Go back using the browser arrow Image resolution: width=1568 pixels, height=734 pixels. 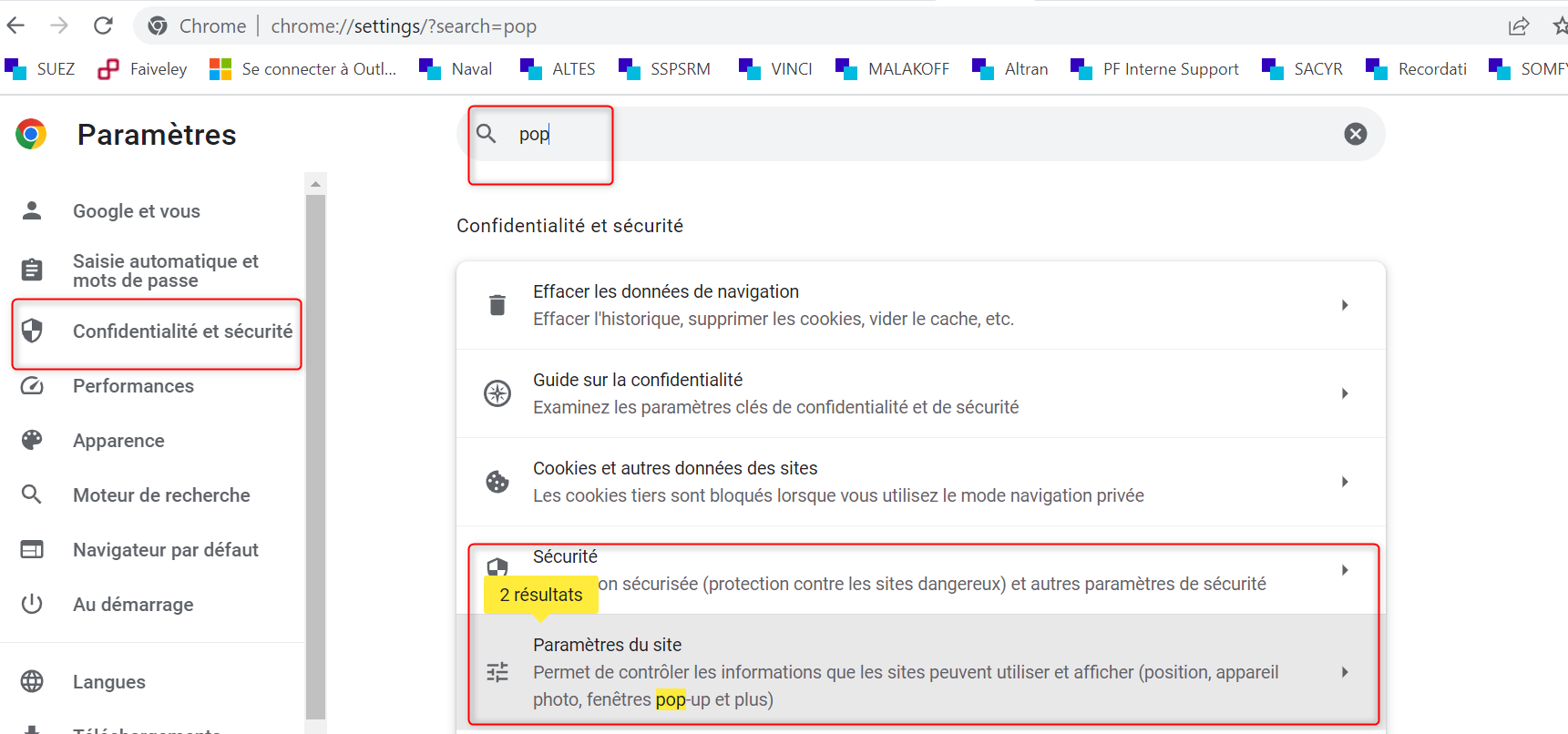pos(16,25)
